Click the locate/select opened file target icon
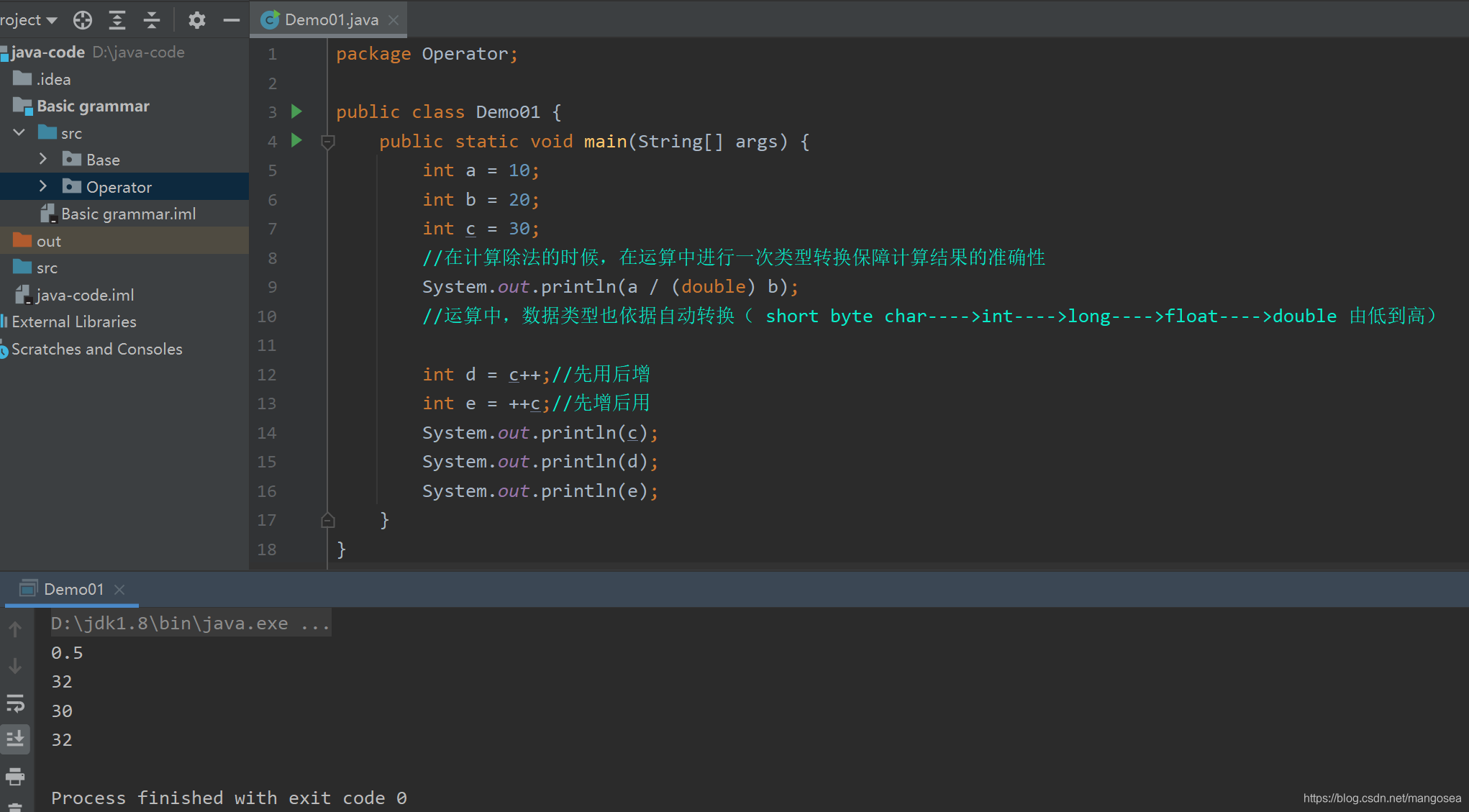The image size is (1469, 812). pyautogui.click(x=83, y=20)
